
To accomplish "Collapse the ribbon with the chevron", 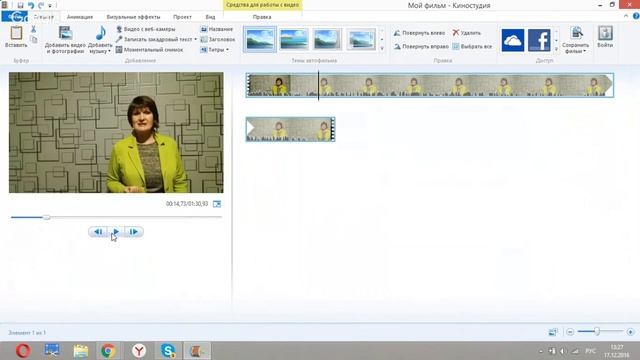I will coord(626,16).
